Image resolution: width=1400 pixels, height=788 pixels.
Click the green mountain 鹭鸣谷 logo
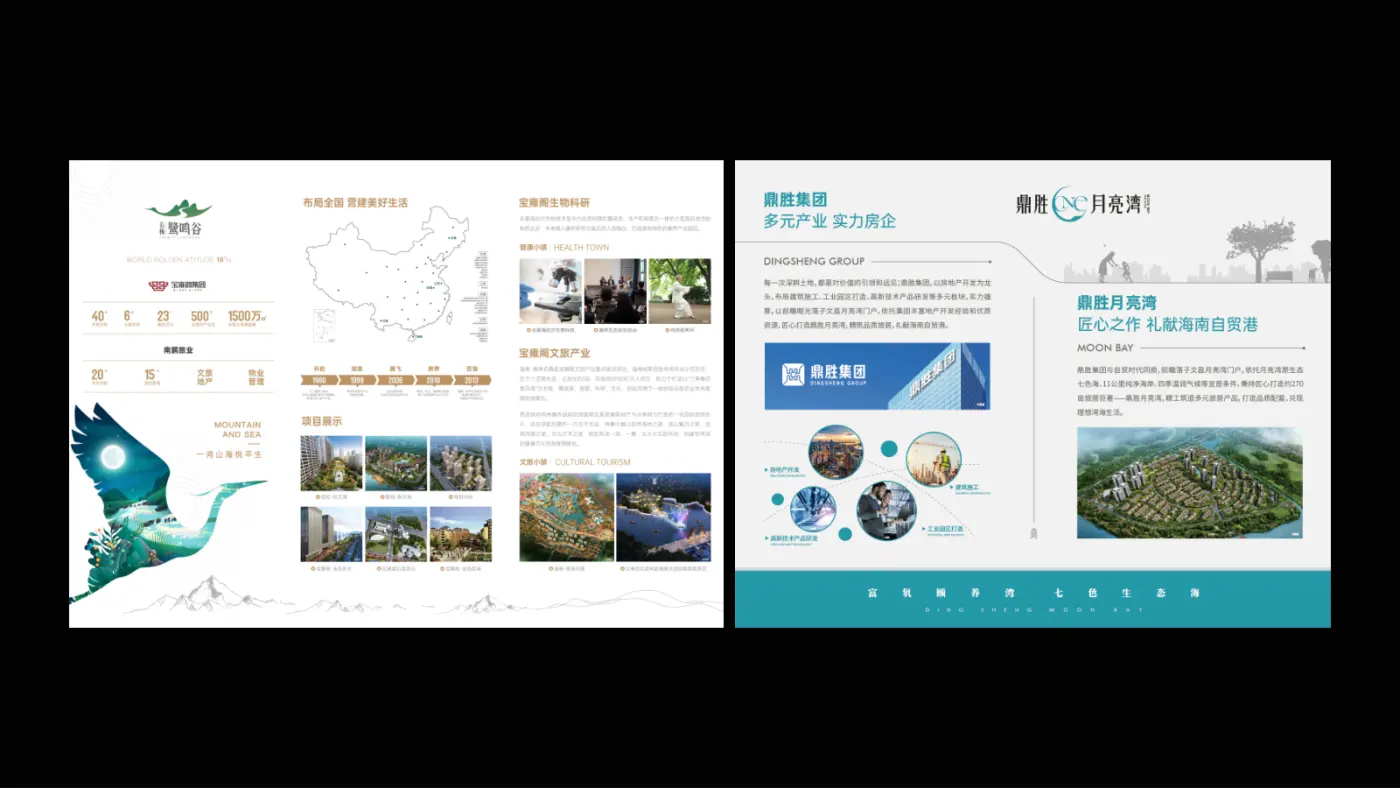coord(178,219)
